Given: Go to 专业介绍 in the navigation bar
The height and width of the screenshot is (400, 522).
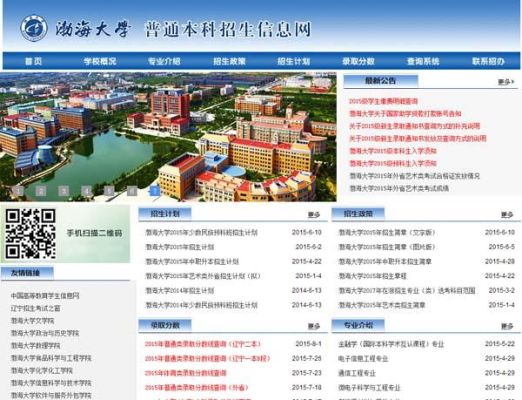Looking at the screenshot, I should (164, 61).
